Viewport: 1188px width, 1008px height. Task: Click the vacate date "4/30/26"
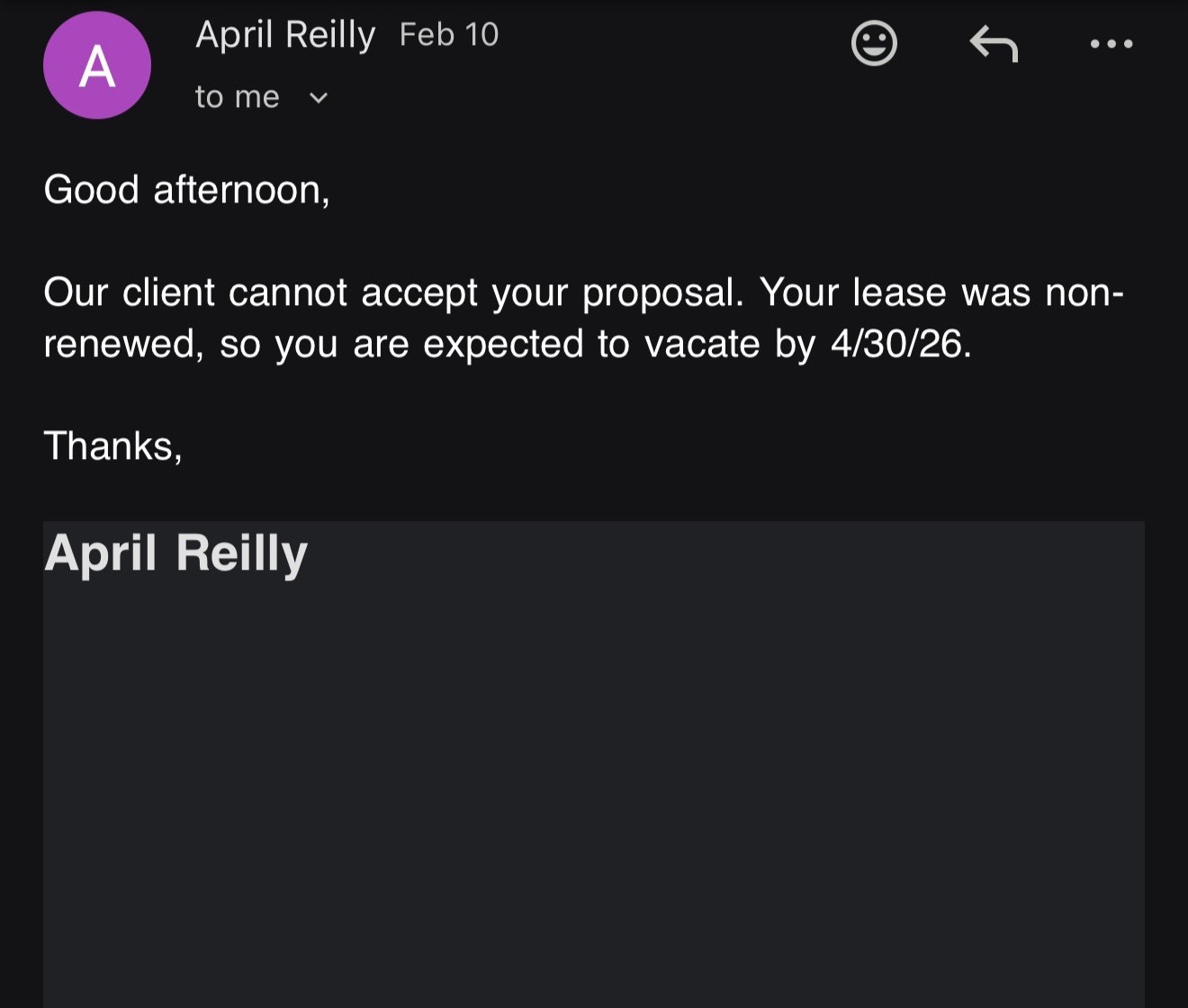tap(900, 344)
